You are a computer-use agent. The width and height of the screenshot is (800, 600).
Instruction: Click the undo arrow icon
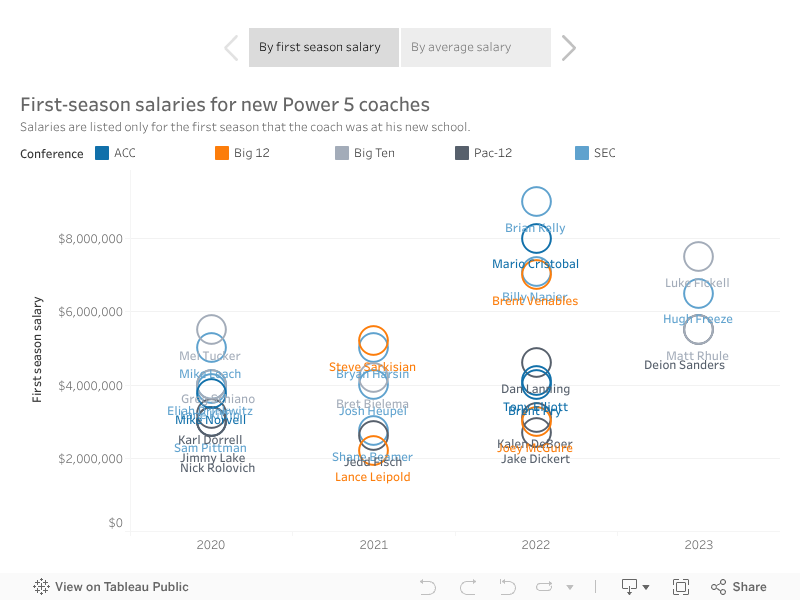[428, 587]
